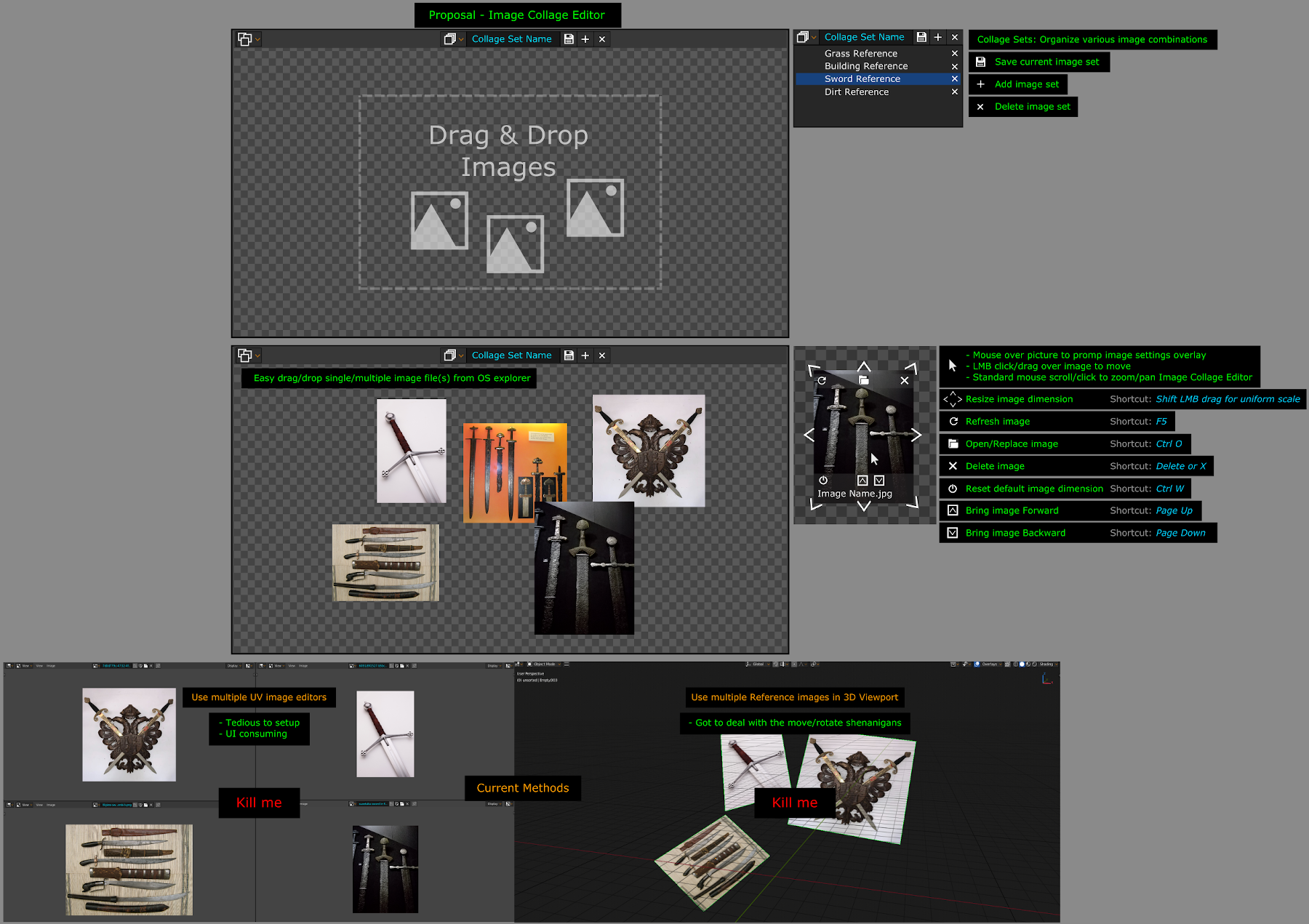Viewport: 1309px width, 924px height.
Task: Click the save icon in the expanded list header
Action: coord(921,37)
